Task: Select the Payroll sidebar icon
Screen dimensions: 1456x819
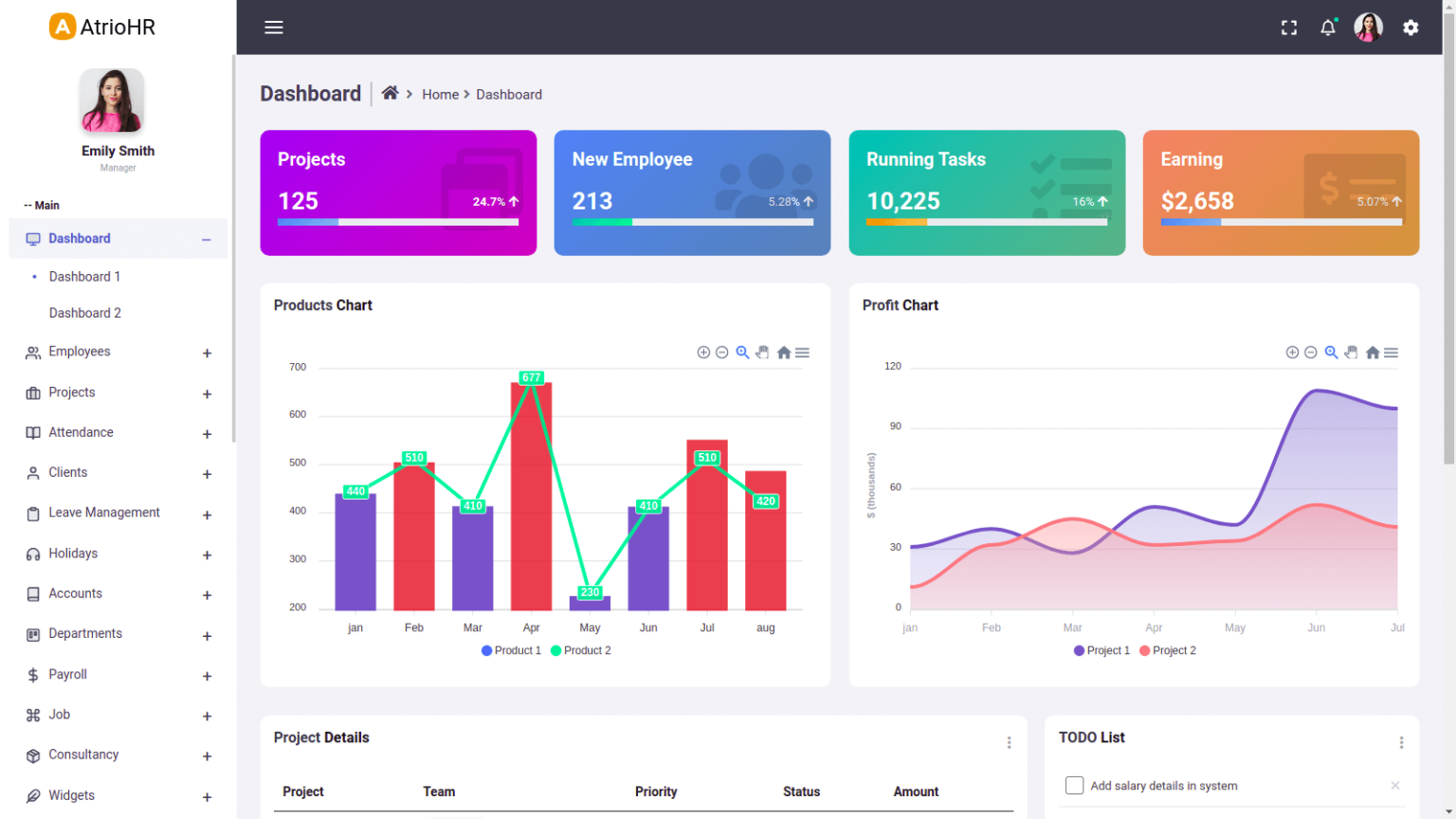Action: tap(31, 674)
